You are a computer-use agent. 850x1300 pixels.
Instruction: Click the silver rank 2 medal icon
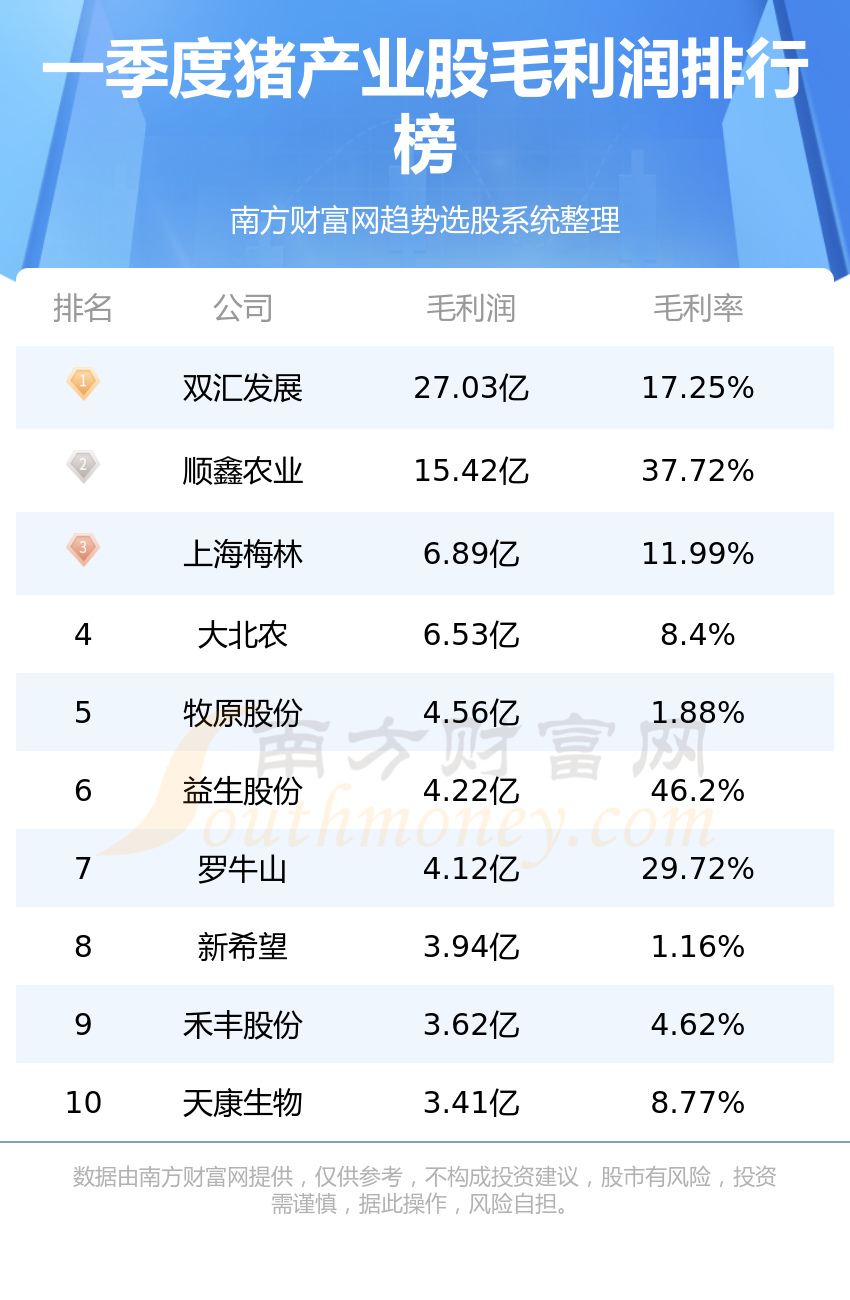[83, 466]
